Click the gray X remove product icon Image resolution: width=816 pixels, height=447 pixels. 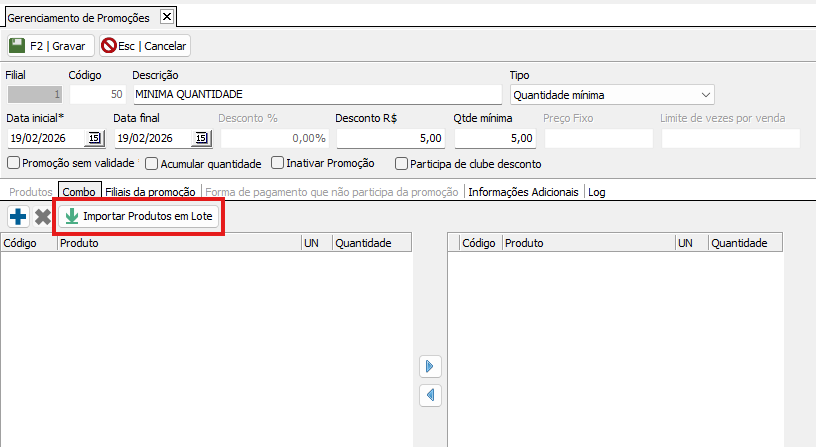pos(43,216)
